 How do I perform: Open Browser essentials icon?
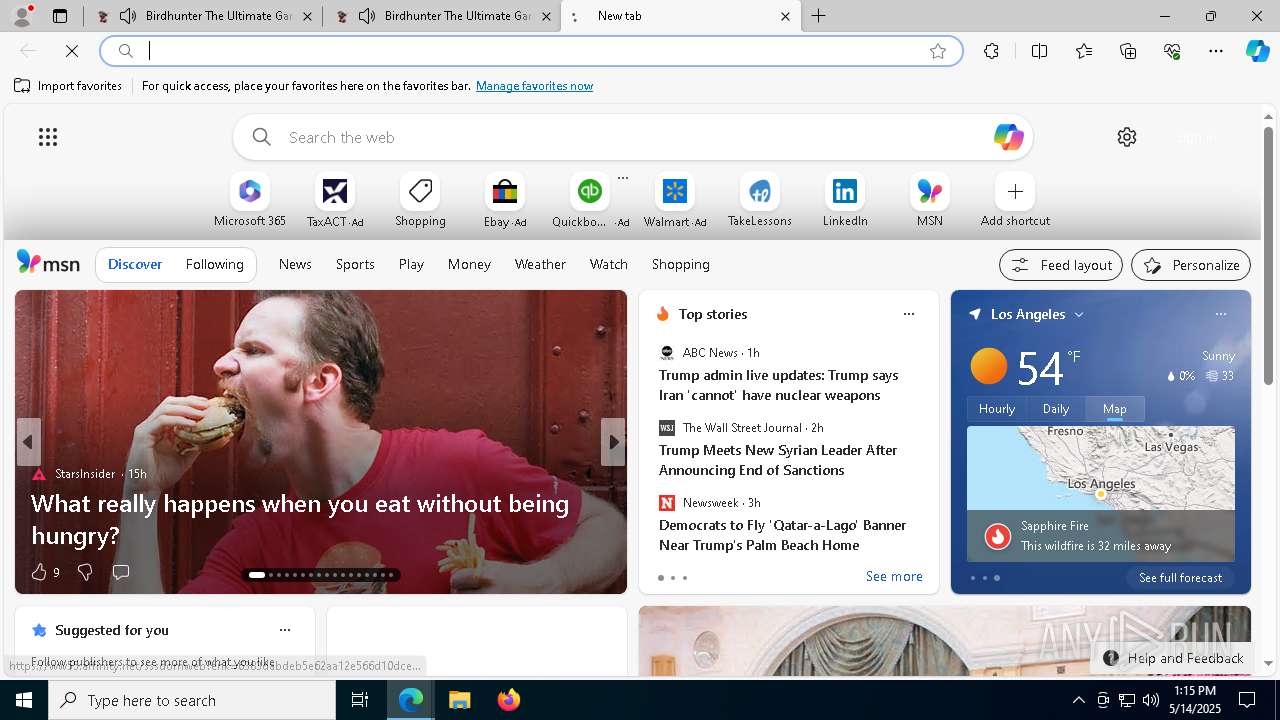tap(1172, 51)
